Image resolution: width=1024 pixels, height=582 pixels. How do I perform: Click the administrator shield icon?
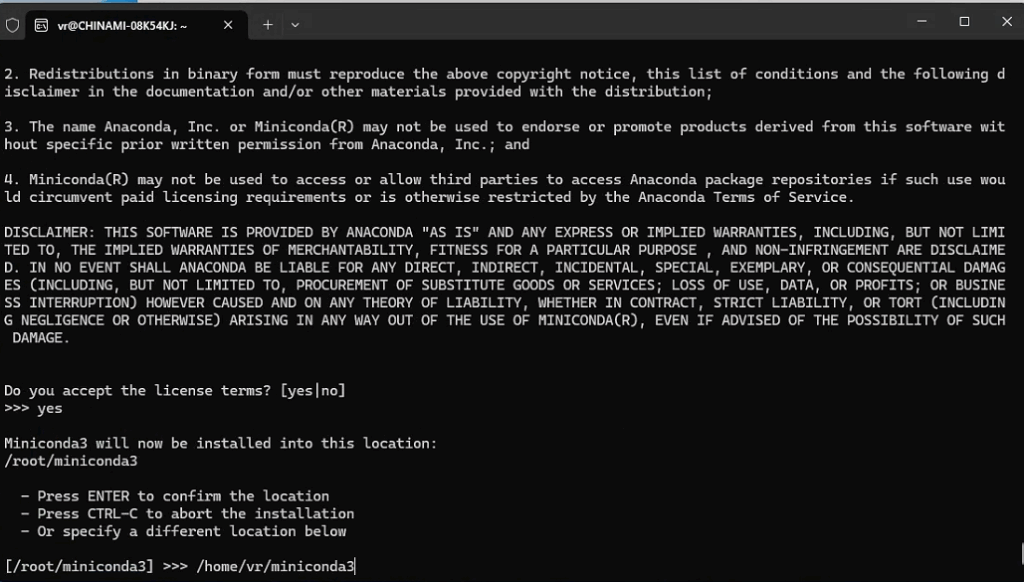(x=13, y=25)
